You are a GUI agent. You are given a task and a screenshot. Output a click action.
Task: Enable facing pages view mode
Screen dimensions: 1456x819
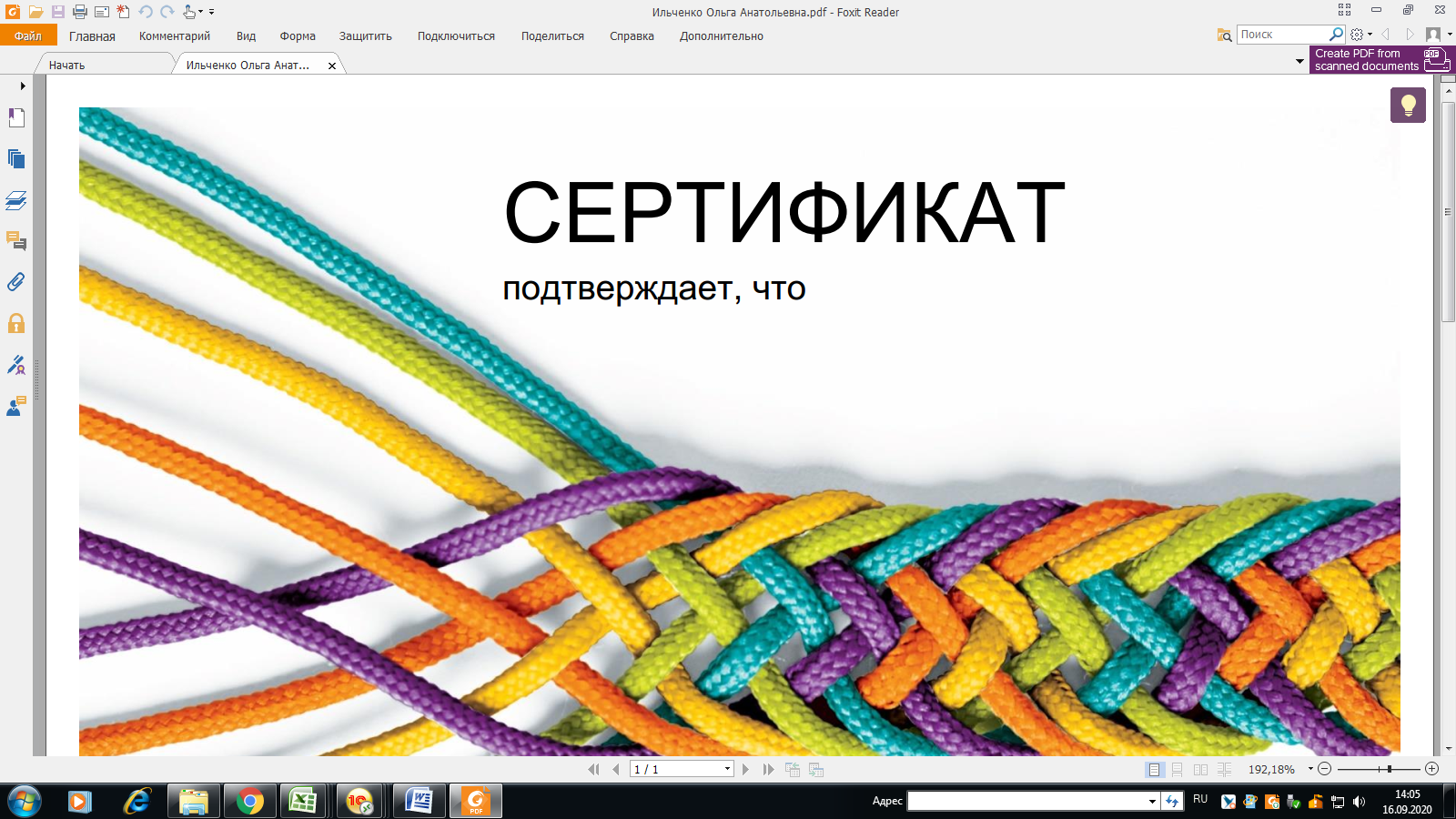pos(1201,769)
